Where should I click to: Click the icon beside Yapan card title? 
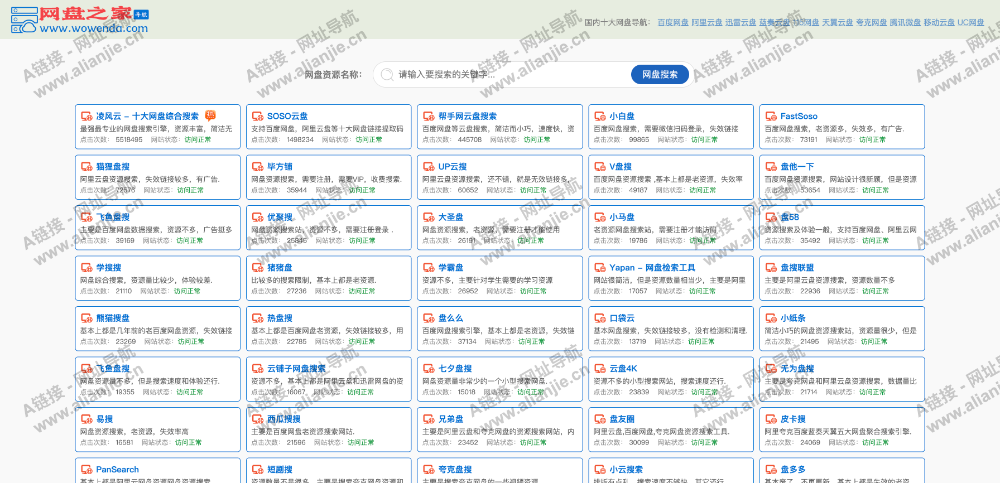point(599,267)
